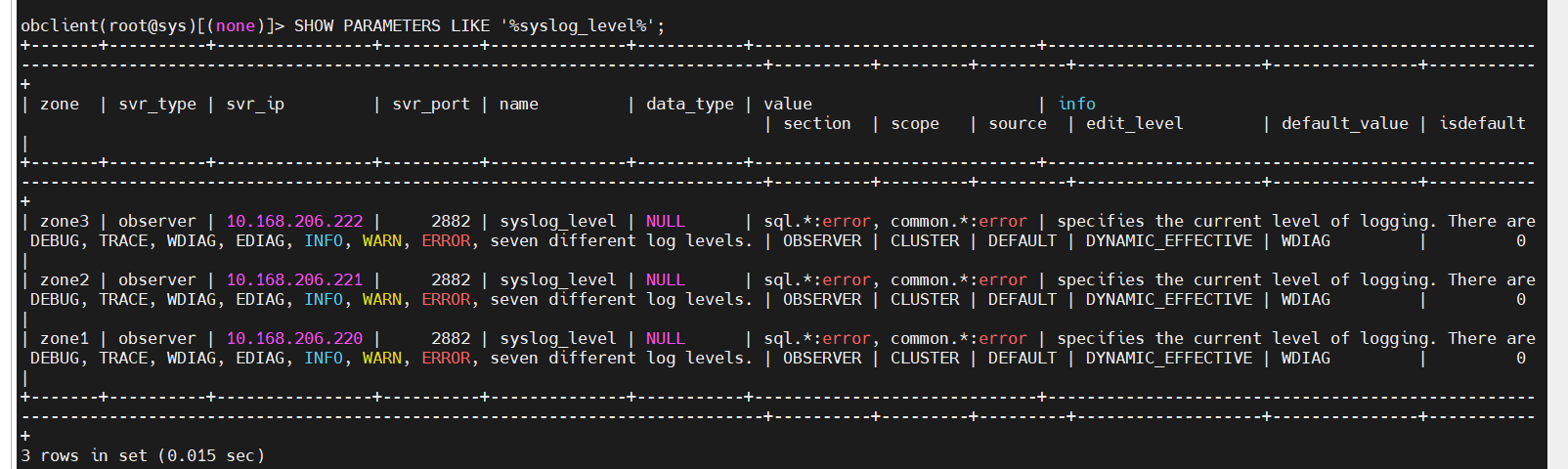Click the 'data_type' column header
Viewport: 1568px width, 469px height.
click(690, 105)
